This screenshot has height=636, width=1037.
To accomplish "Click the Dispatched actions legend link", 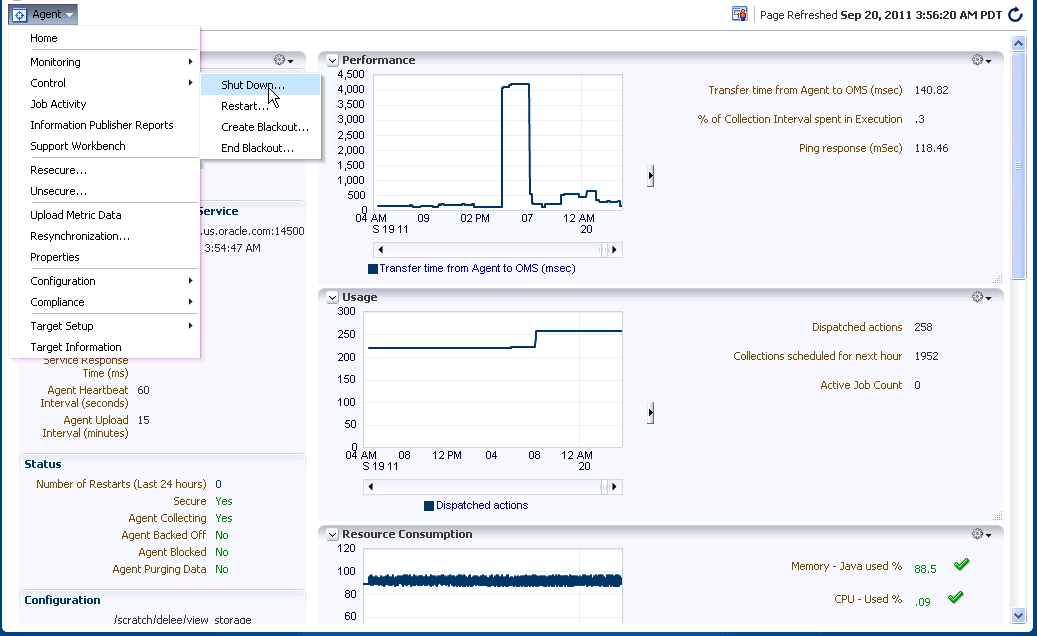I will (x=476, y=505).
